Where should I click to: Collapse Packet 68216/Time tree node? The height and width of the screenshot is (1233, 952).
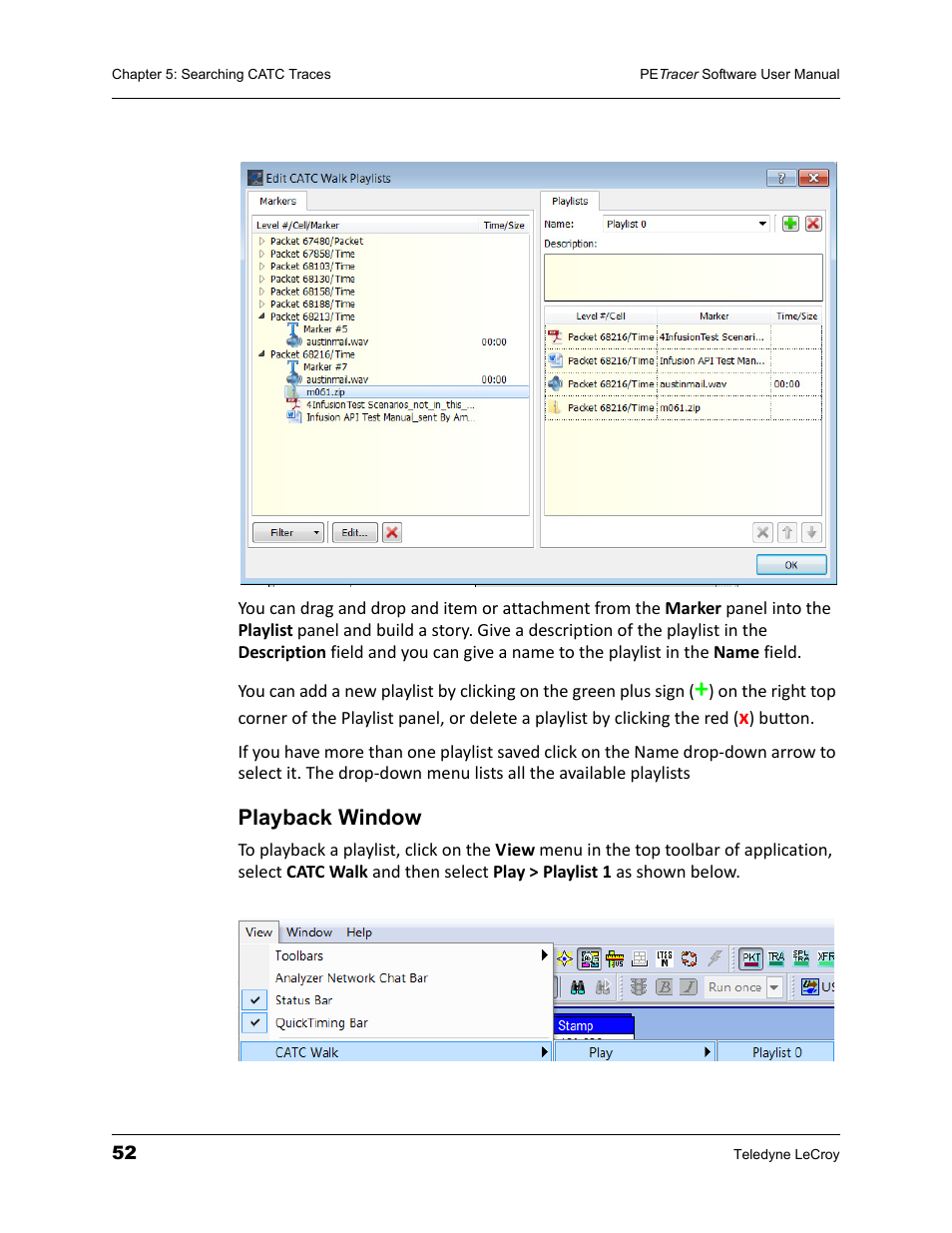click(x=262, y=354)
